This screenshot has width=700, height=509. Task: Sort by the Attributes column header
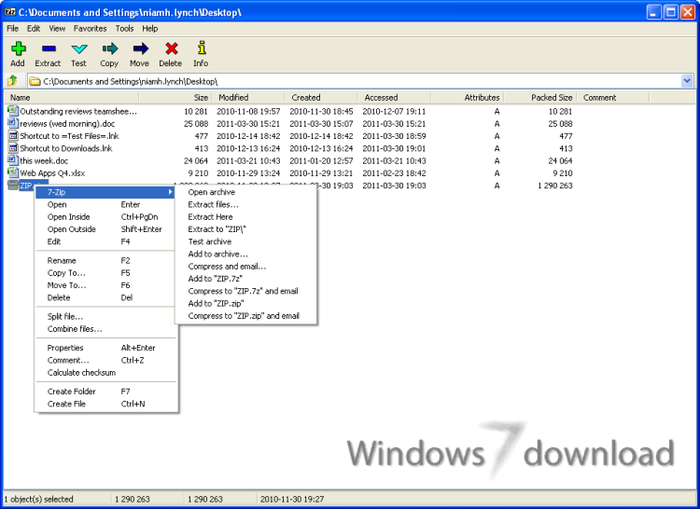(x=467, y=97)
